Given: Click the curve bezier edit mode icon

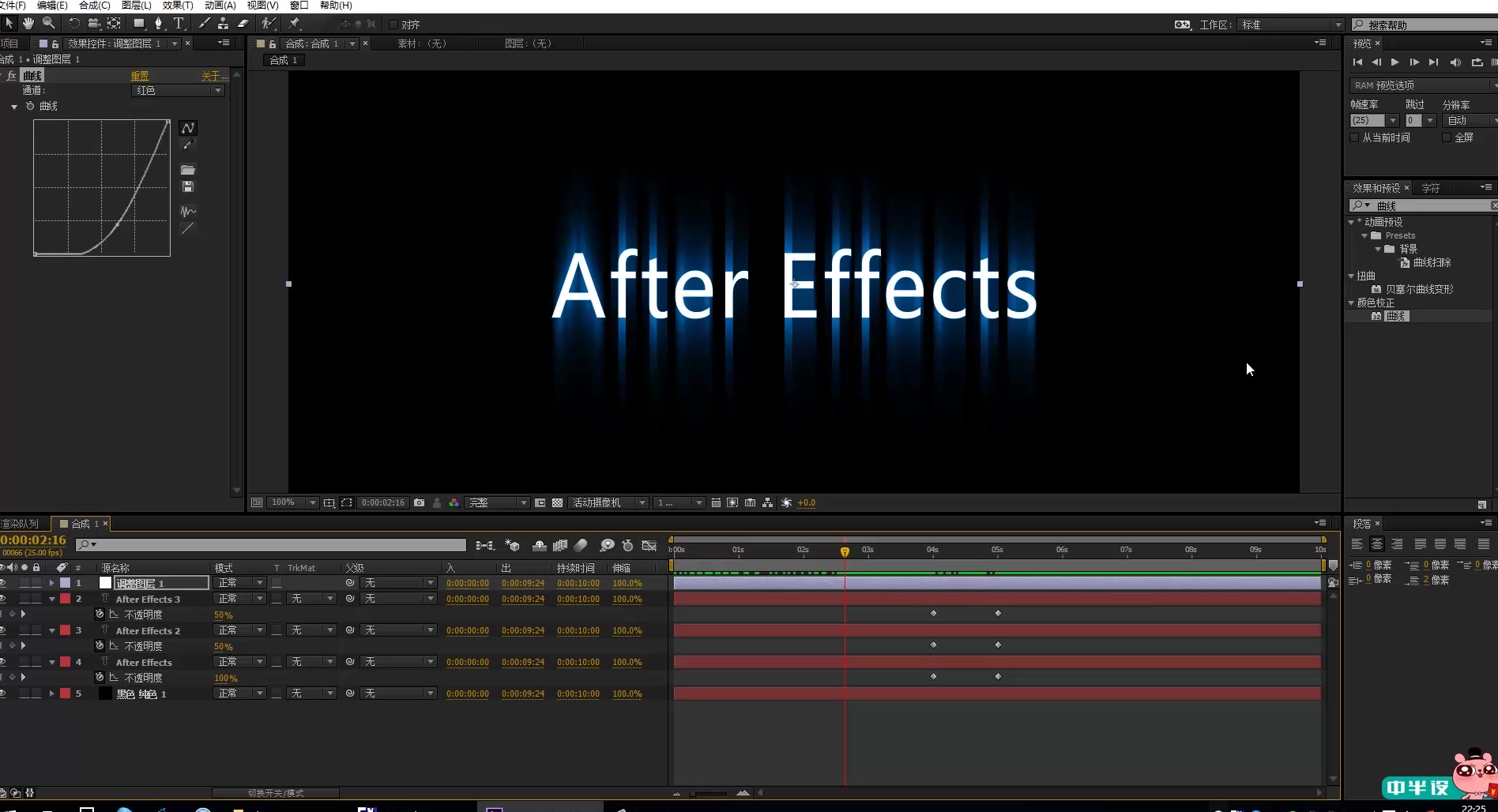Looking at the screenshot, I should pos(187,128).
